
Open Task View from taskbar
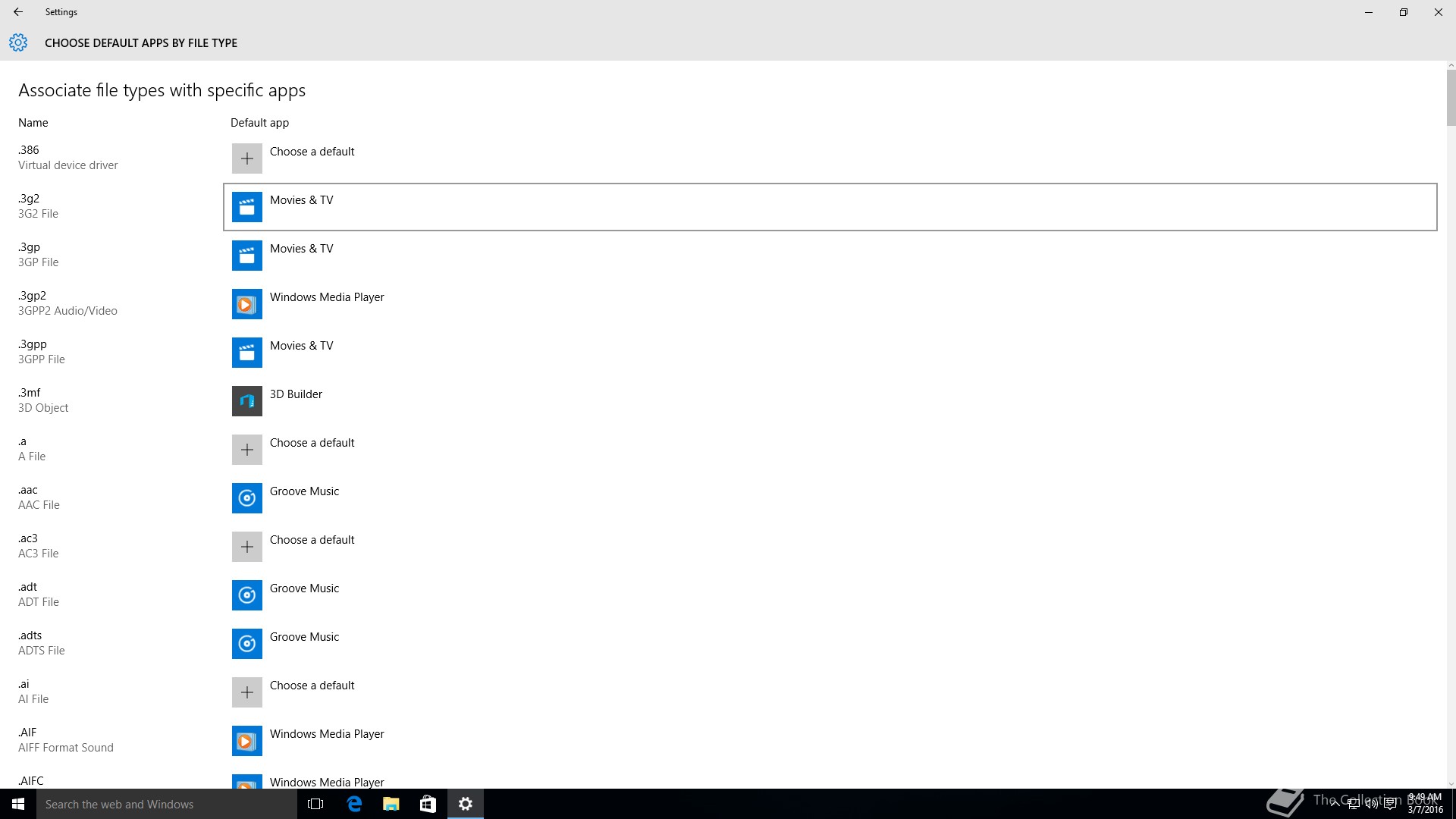coord(315,804)
